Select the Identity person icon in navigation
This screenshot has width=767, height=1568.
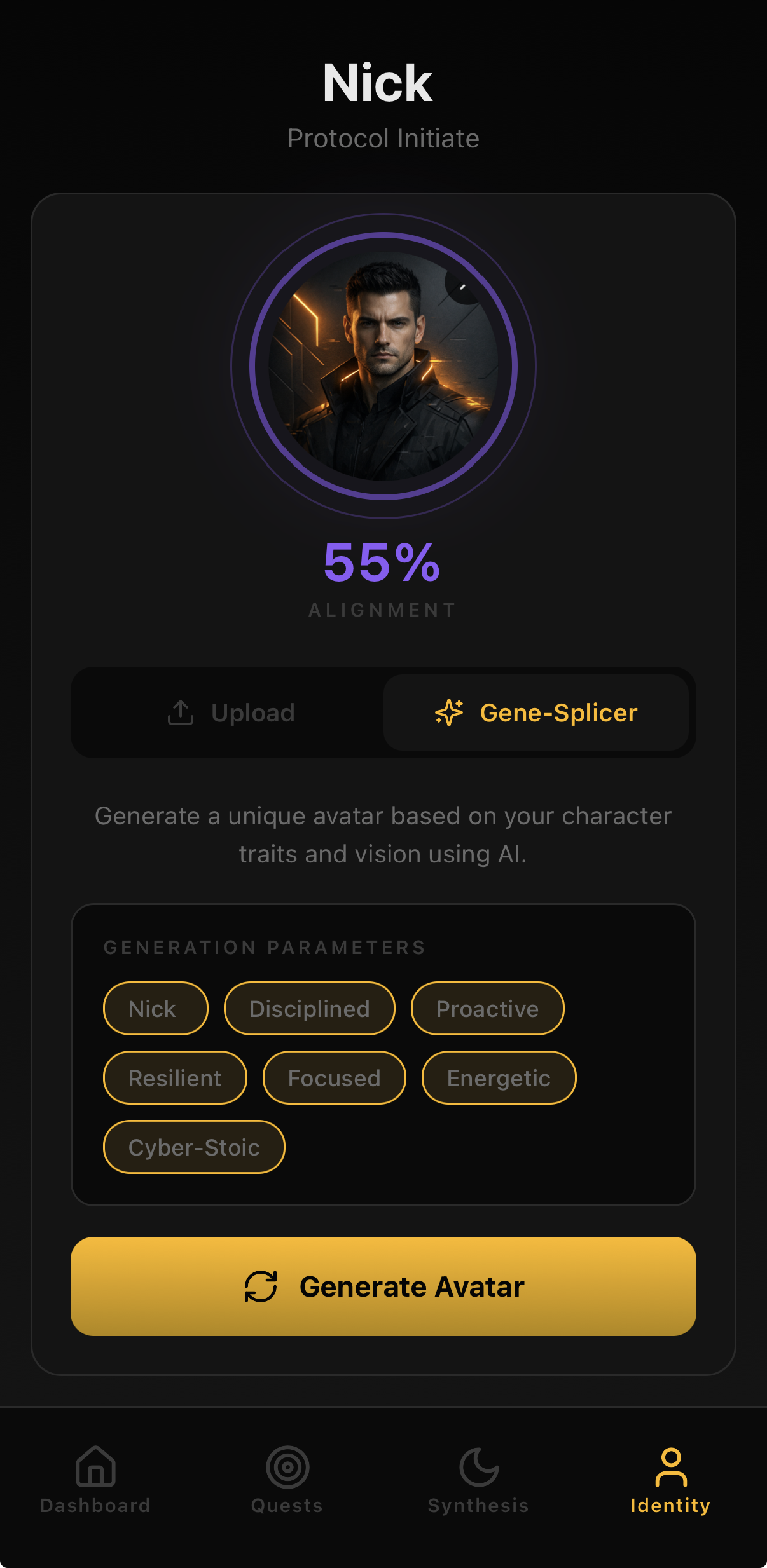(670, 1467)
